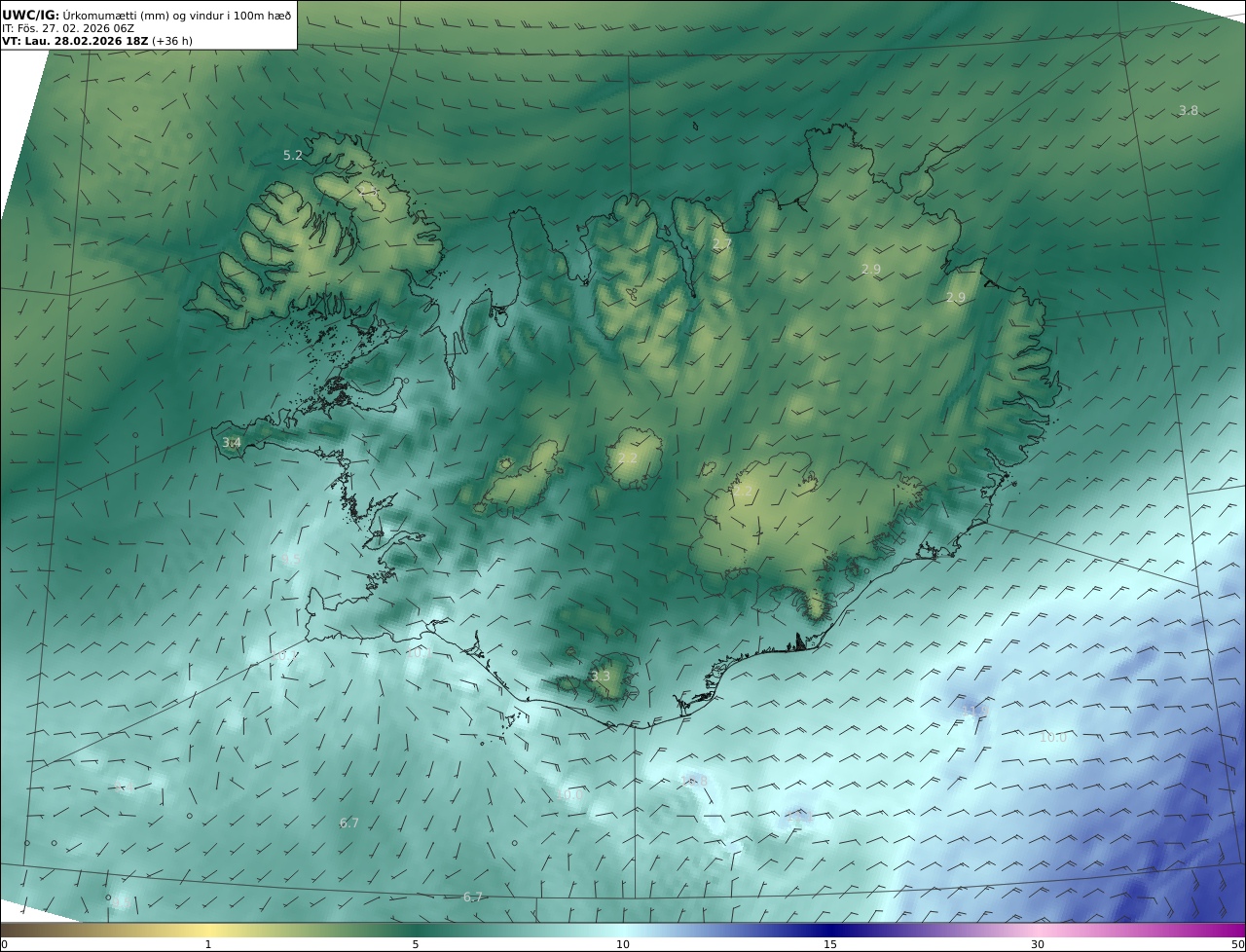Click the 3.3 value on the south glacier
This screenshot has height=952, width=1246.
[x=601, y=677]
